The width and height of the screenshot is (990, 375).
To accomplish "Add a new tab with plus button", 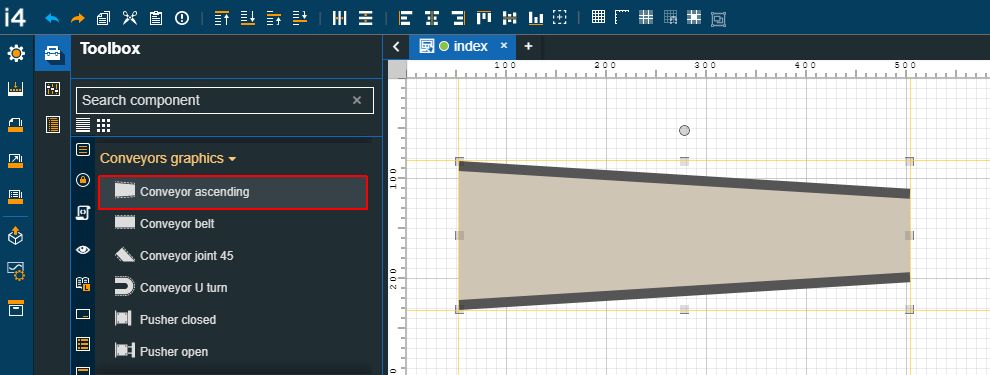I will 528,46.
